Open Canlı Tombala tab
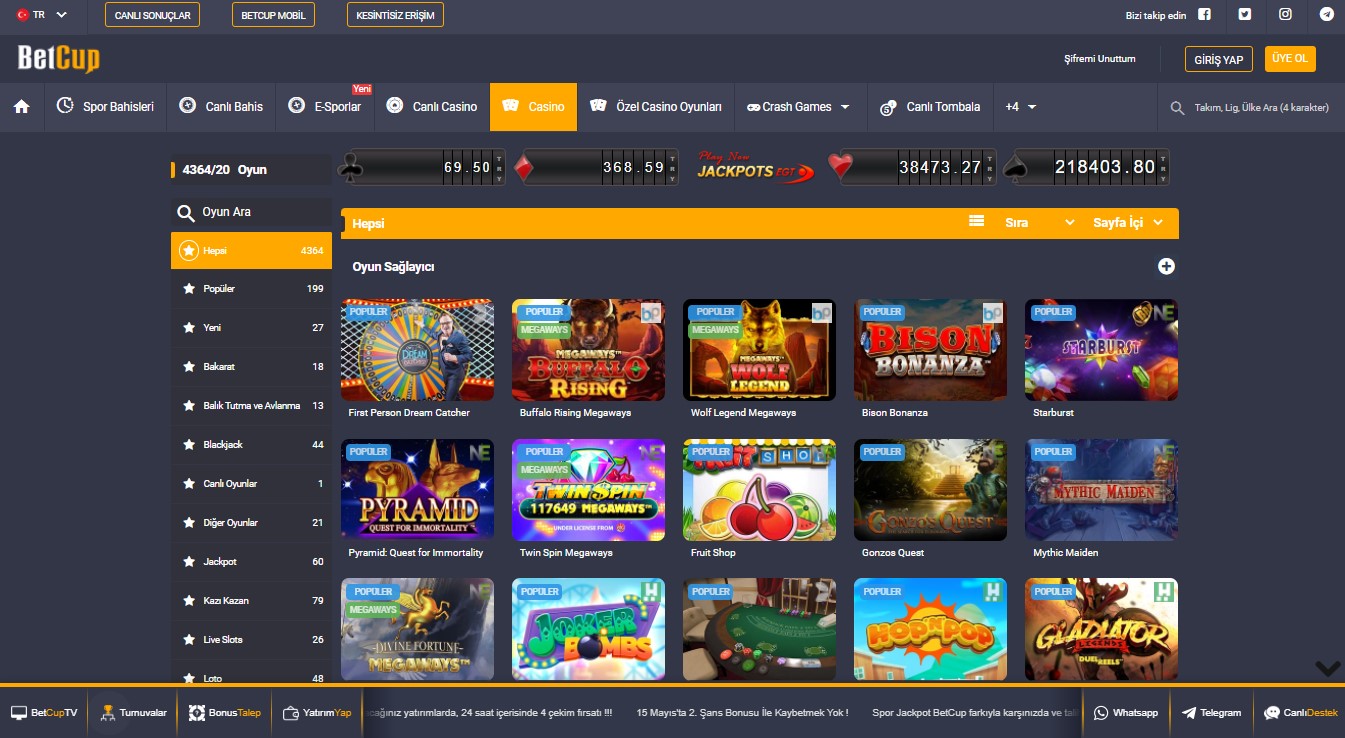Viewport: 1345px width, 738px height. pos(930,107)
